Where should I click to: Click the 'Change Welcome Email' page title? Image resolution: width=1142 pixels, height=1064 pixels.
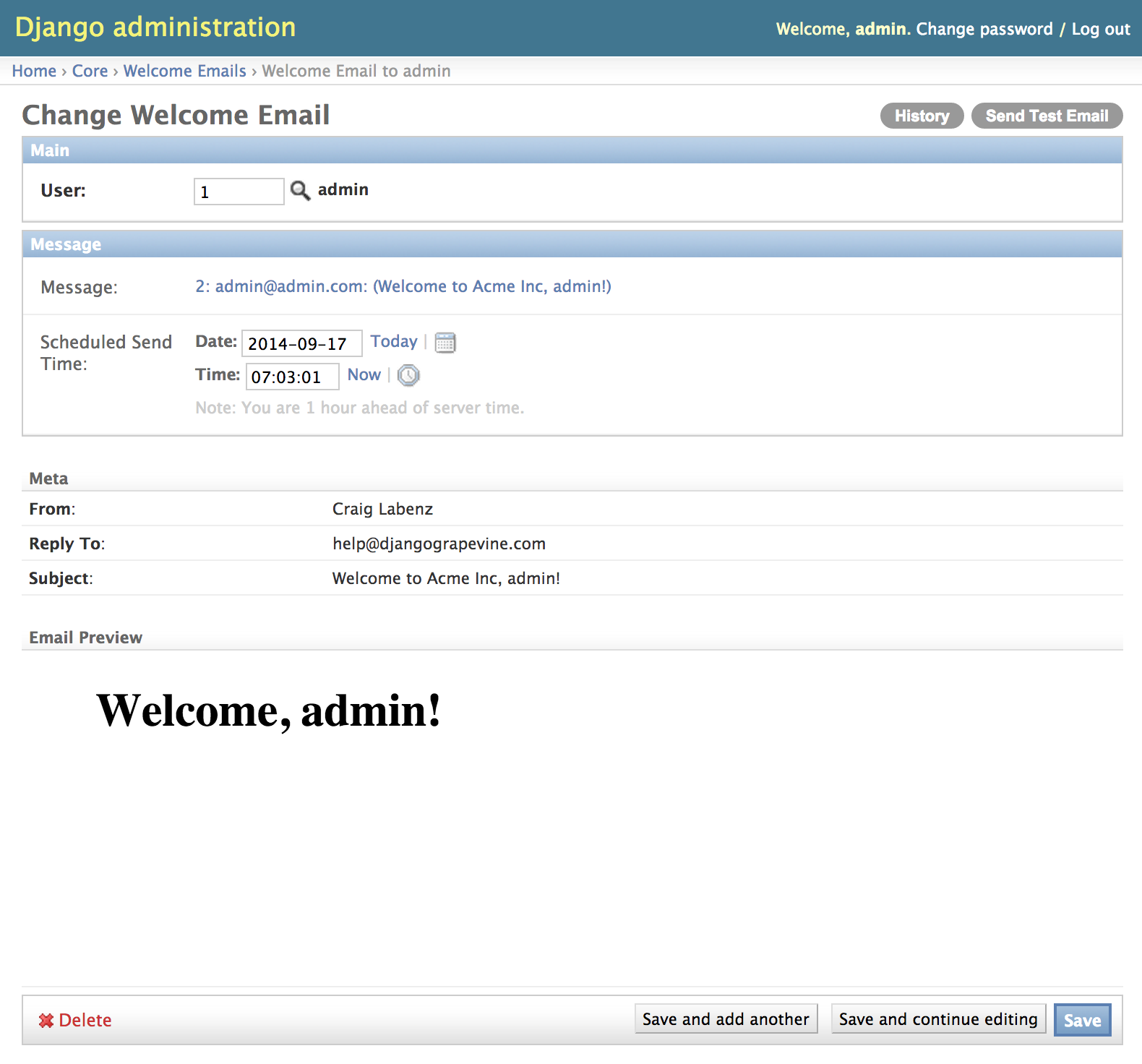[176, 115]
